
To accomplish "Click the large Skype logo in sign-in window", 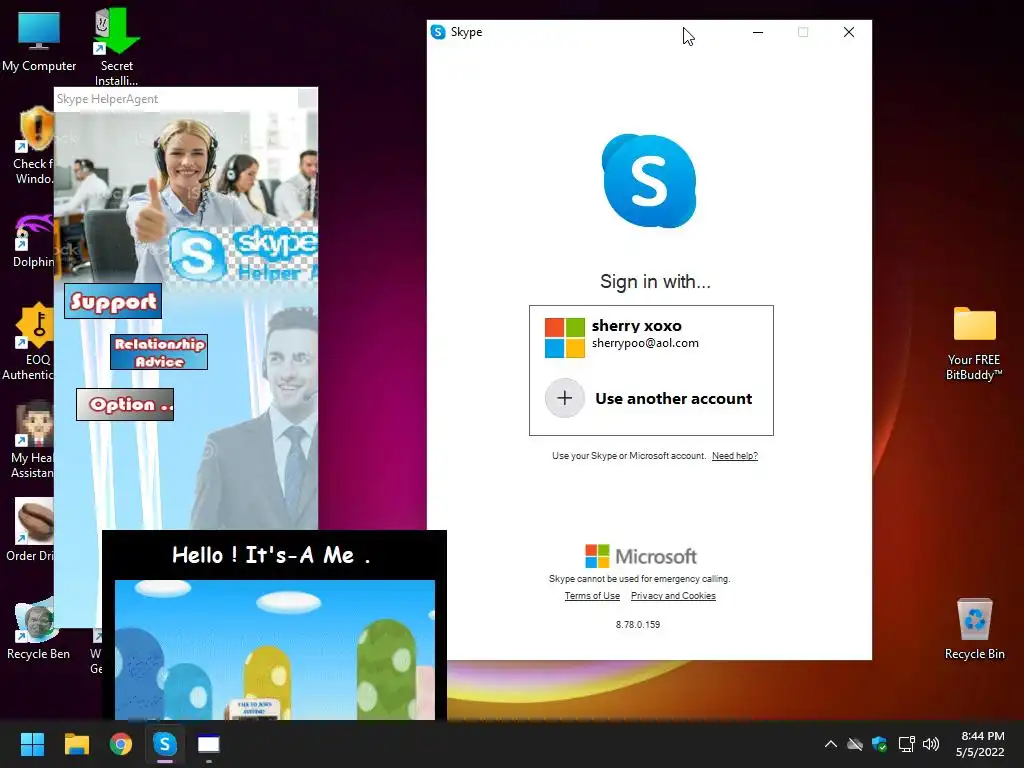I will click(649, 181).
